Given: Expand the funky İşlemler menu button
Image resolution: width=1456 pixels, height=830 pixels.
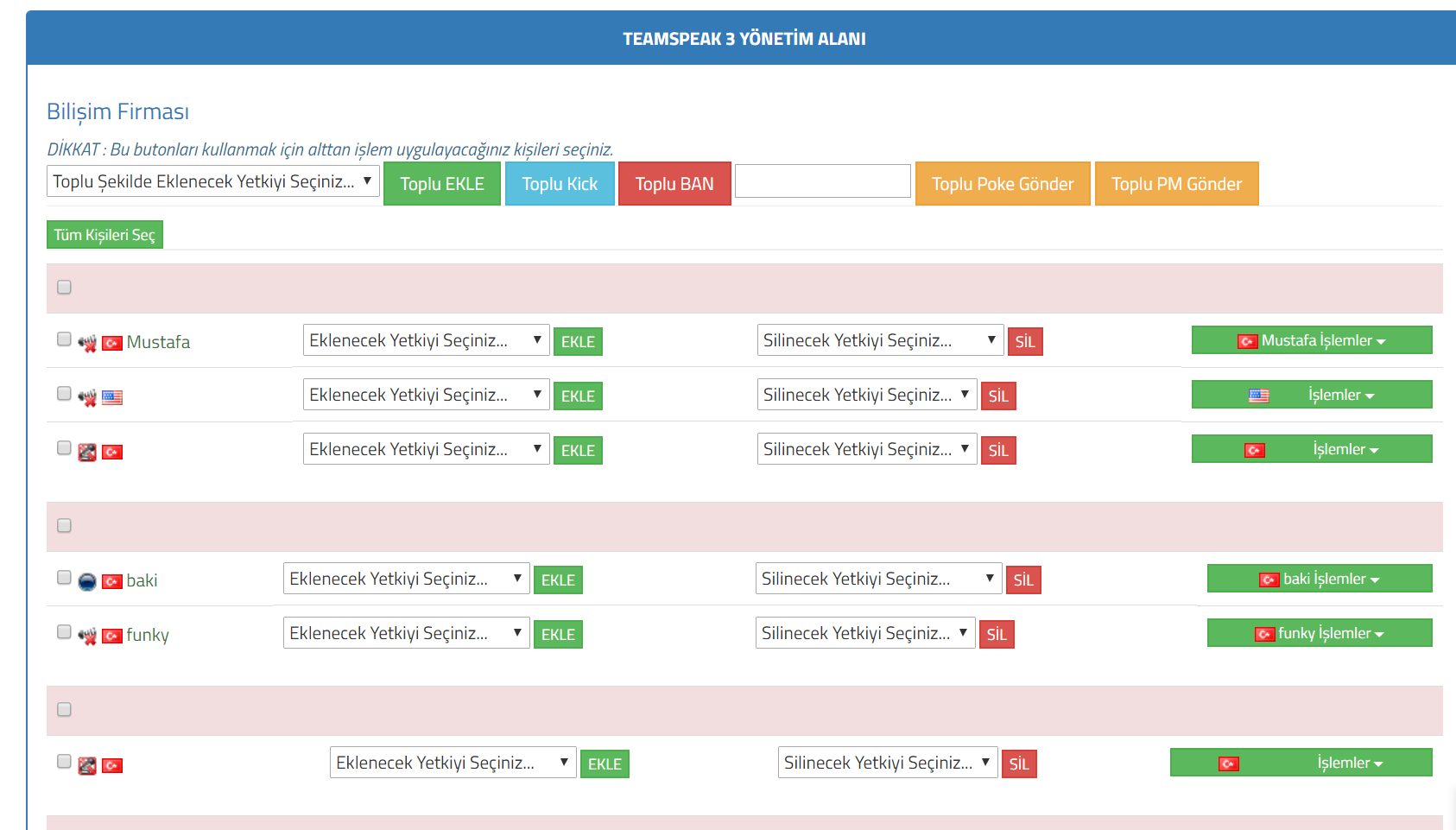Looking at the screenshot, I should (1320, 633).
